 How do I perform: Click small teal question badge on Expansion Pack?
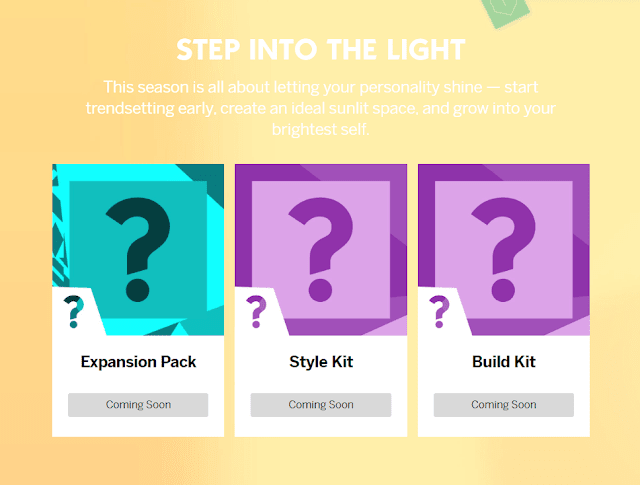coord(73,312)
